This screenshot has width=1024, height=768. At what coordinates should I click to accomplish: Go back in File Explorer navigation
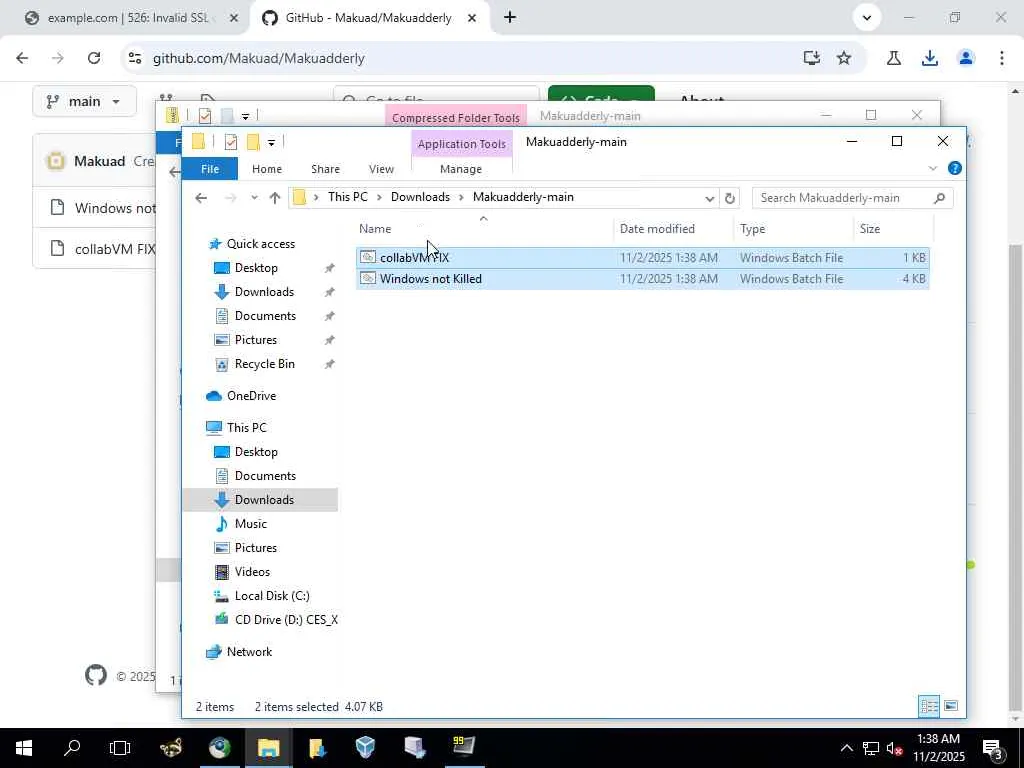click(x=200, y=197)
